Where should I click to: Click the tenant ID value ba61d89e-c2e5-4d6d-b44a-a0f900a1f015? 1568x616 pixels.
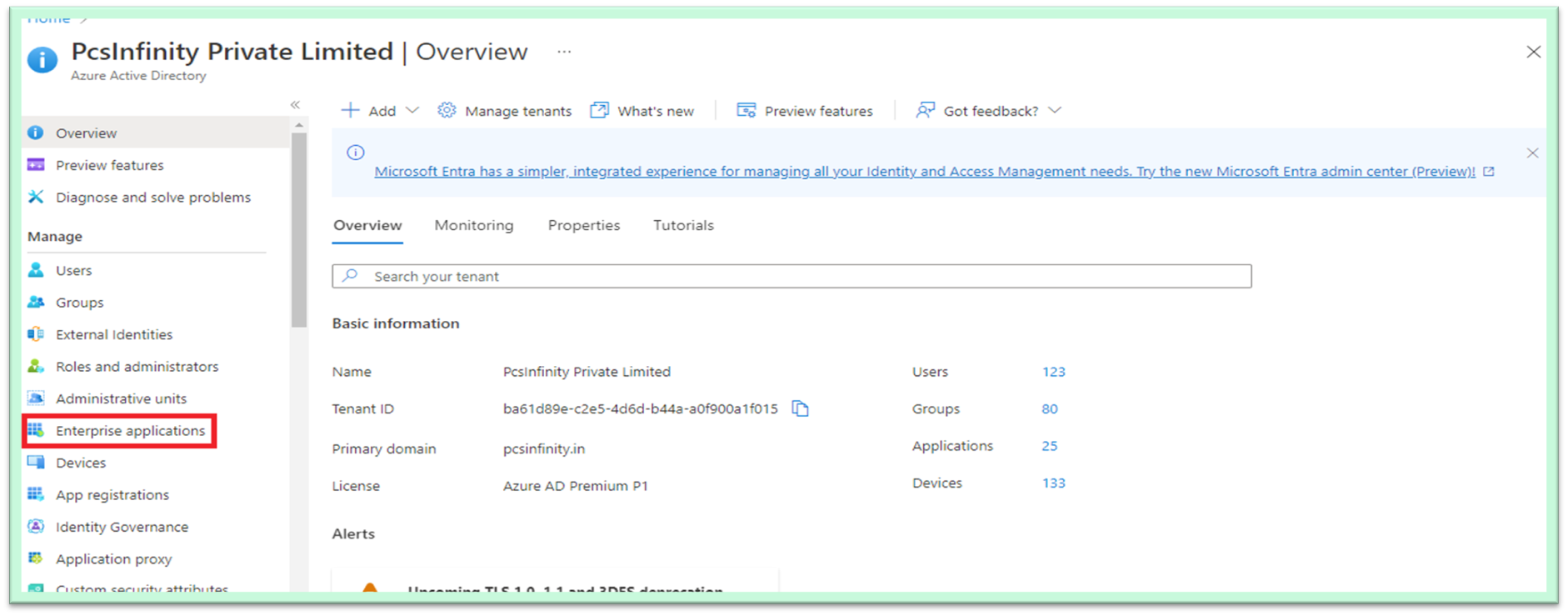[640, 408]
